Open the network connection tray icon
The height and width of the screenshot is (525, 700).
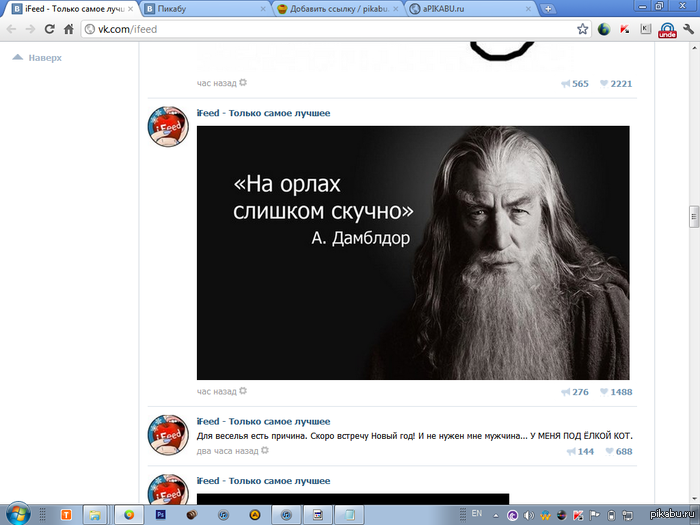coord(628,516)
